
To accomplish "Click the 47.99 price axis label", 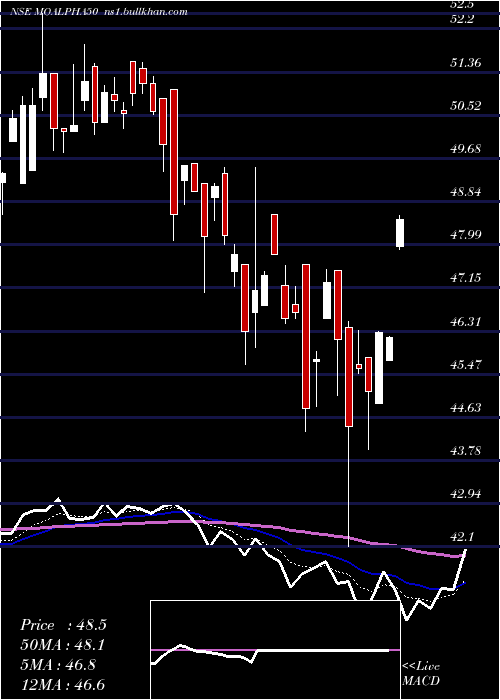I will 466,235.
